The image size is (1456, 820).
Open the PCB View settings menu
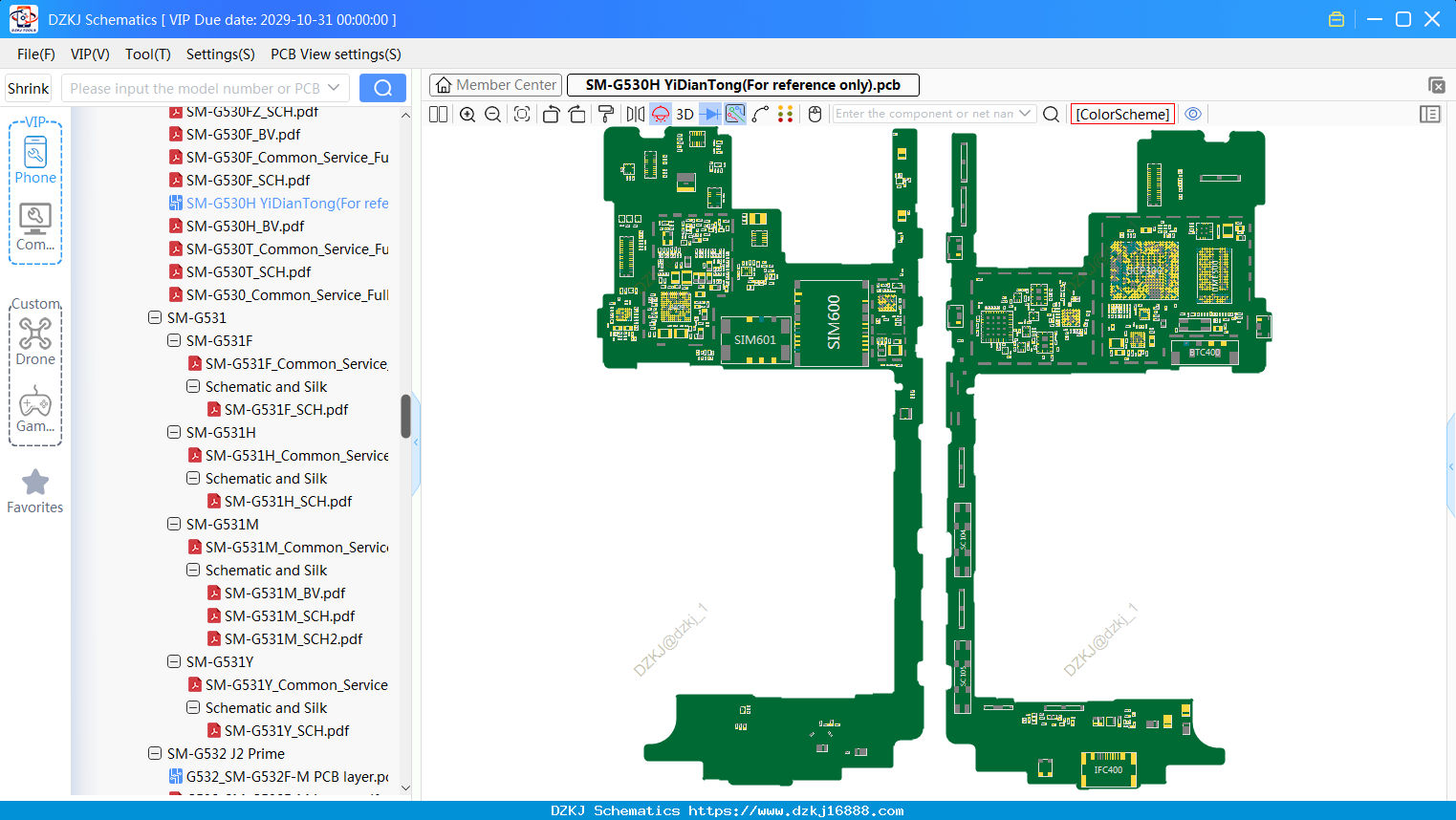336,54
